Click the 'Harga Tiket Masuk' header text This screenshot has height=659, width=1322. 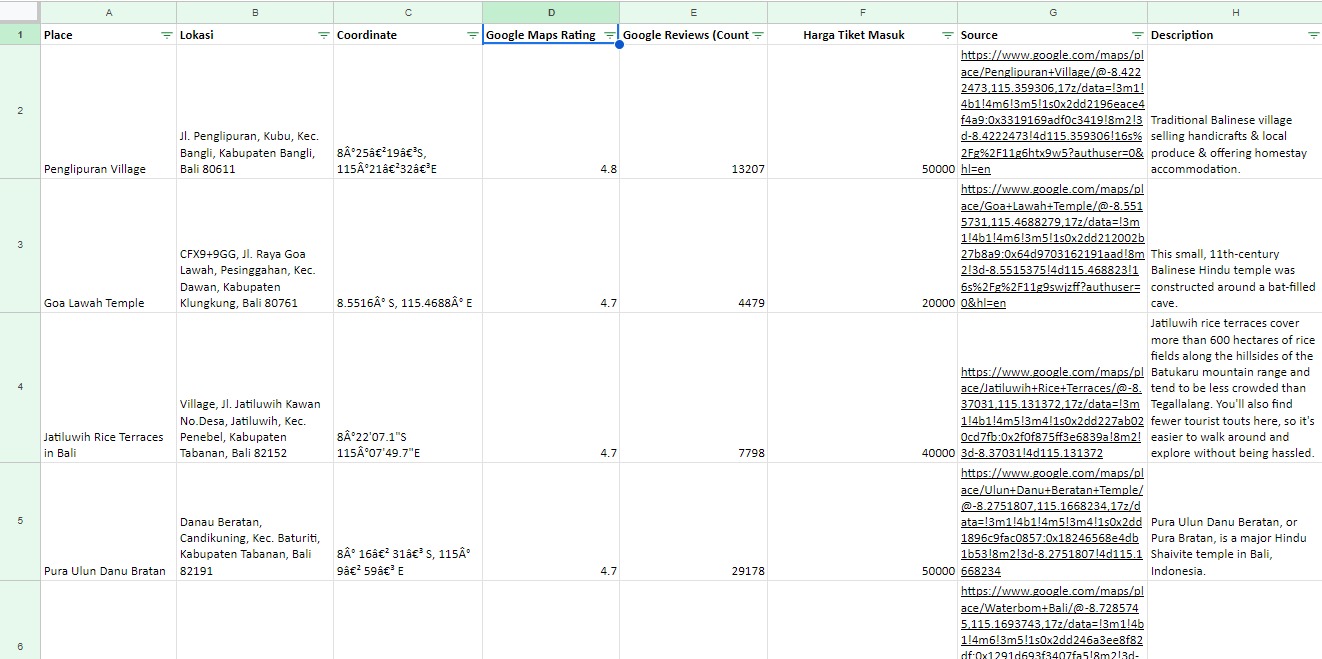(x=854, y=35)
